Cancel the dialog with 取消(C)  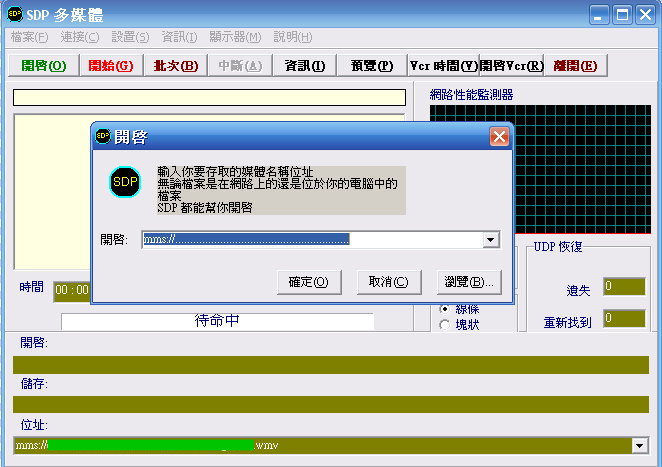click(x=388, y=282)
